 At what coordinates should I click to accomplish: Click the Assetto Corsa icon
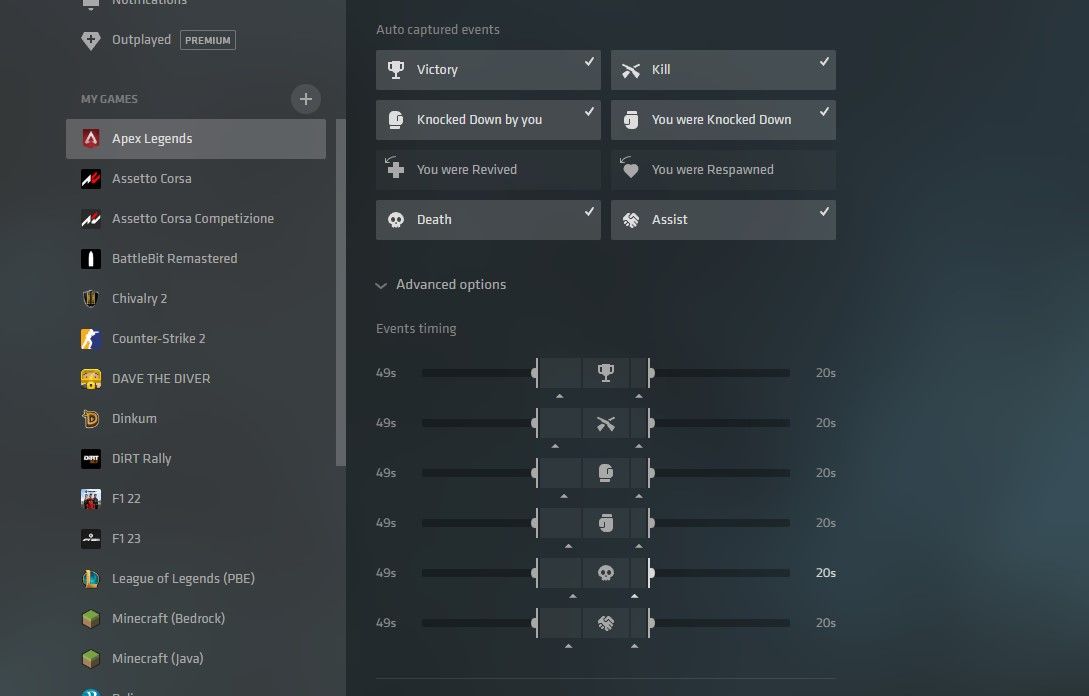(92, 178)
